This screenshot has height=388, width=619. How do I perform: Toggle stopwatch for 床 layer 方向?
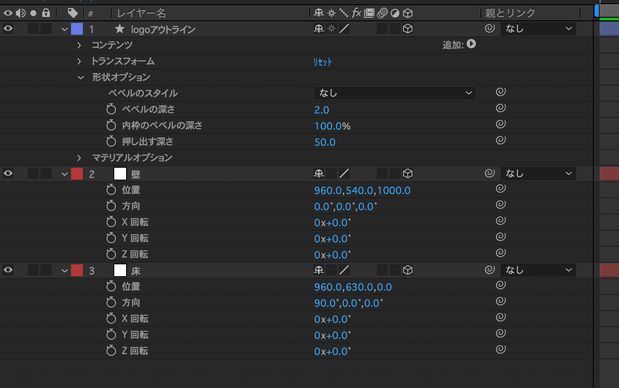coord(111,302)
